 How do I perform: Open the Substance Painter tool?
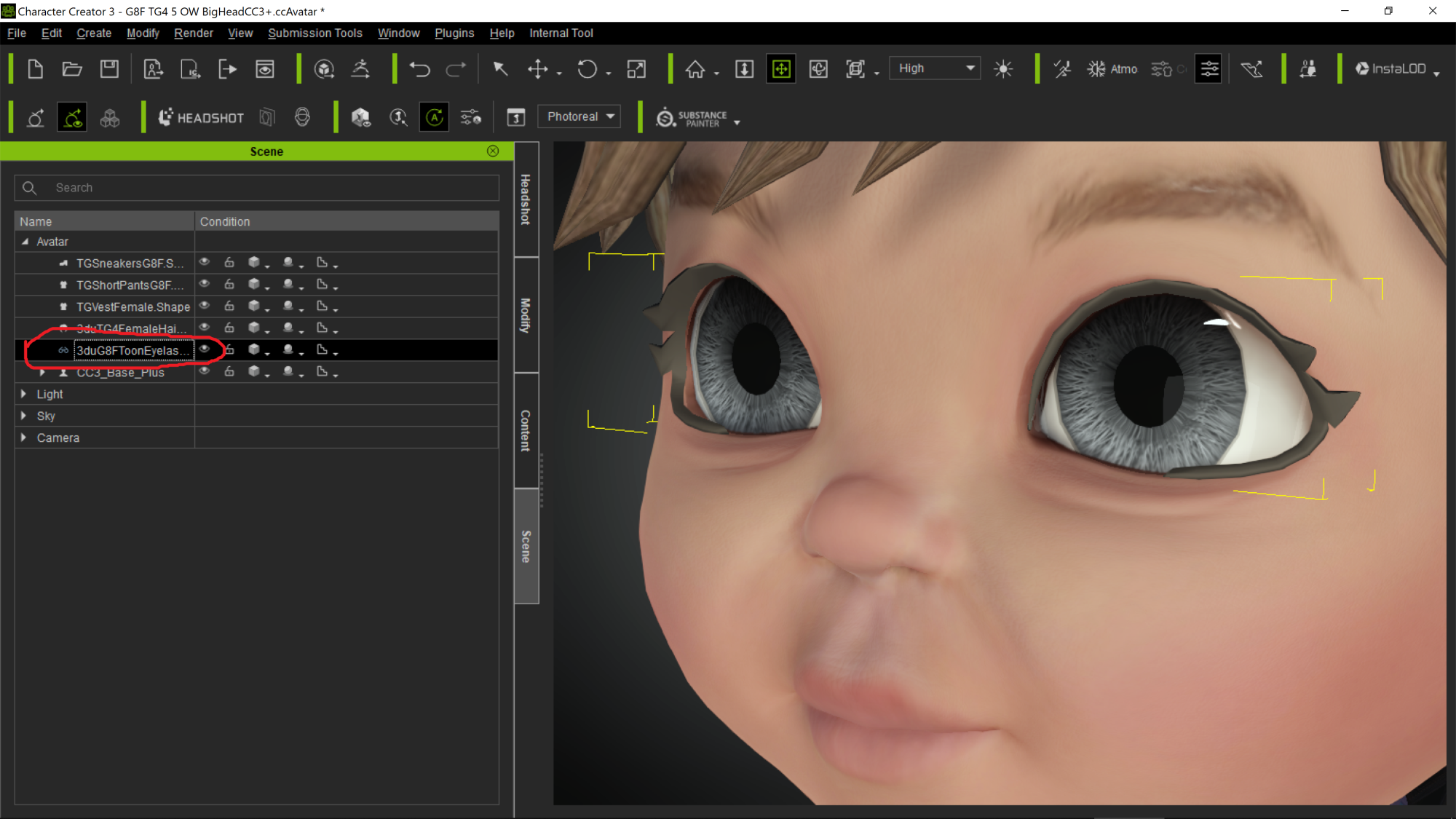click(692, 119)
